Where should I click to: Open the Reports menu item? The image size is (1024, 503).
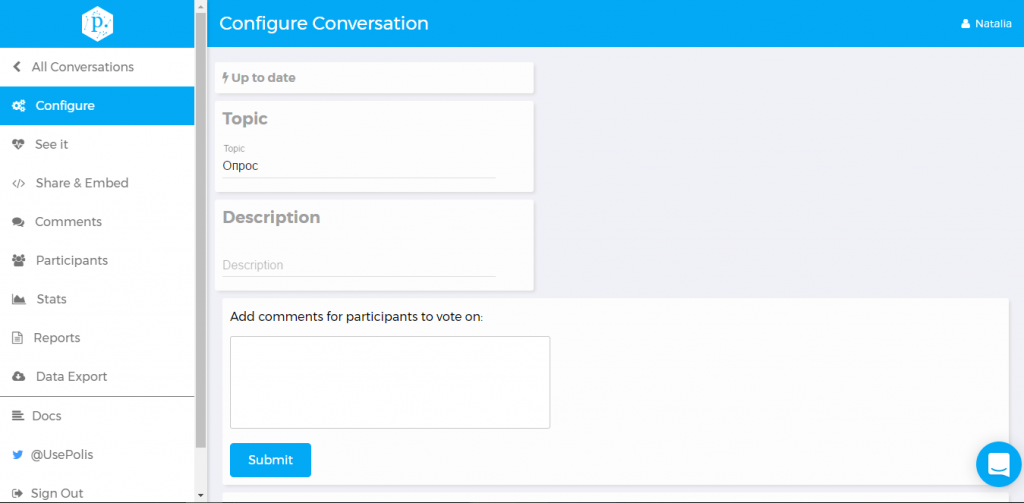pyautogui.click(x=57, y=338)
